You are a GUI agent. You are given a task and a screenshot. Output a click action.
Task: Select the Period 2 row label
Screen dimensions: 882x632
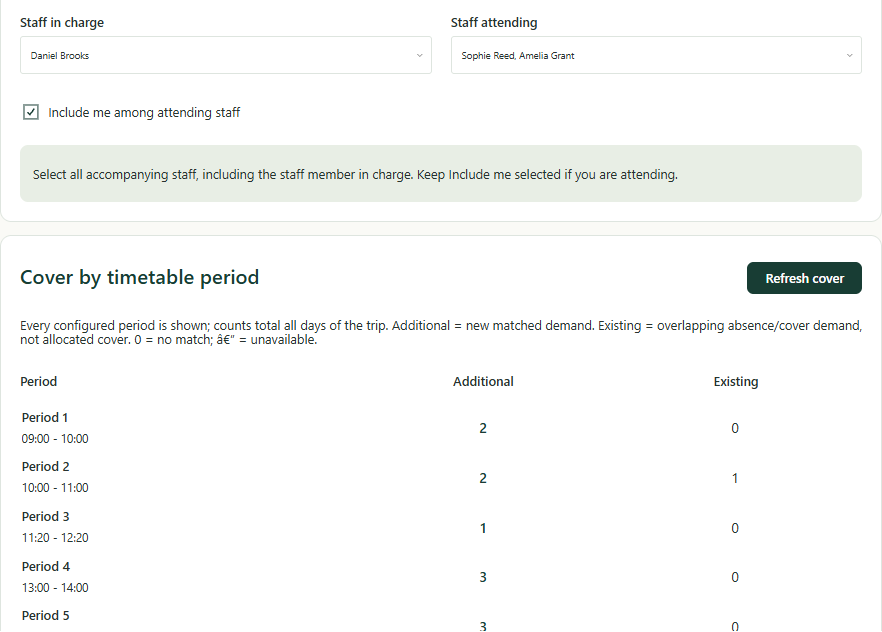click(x=46, y=466)
